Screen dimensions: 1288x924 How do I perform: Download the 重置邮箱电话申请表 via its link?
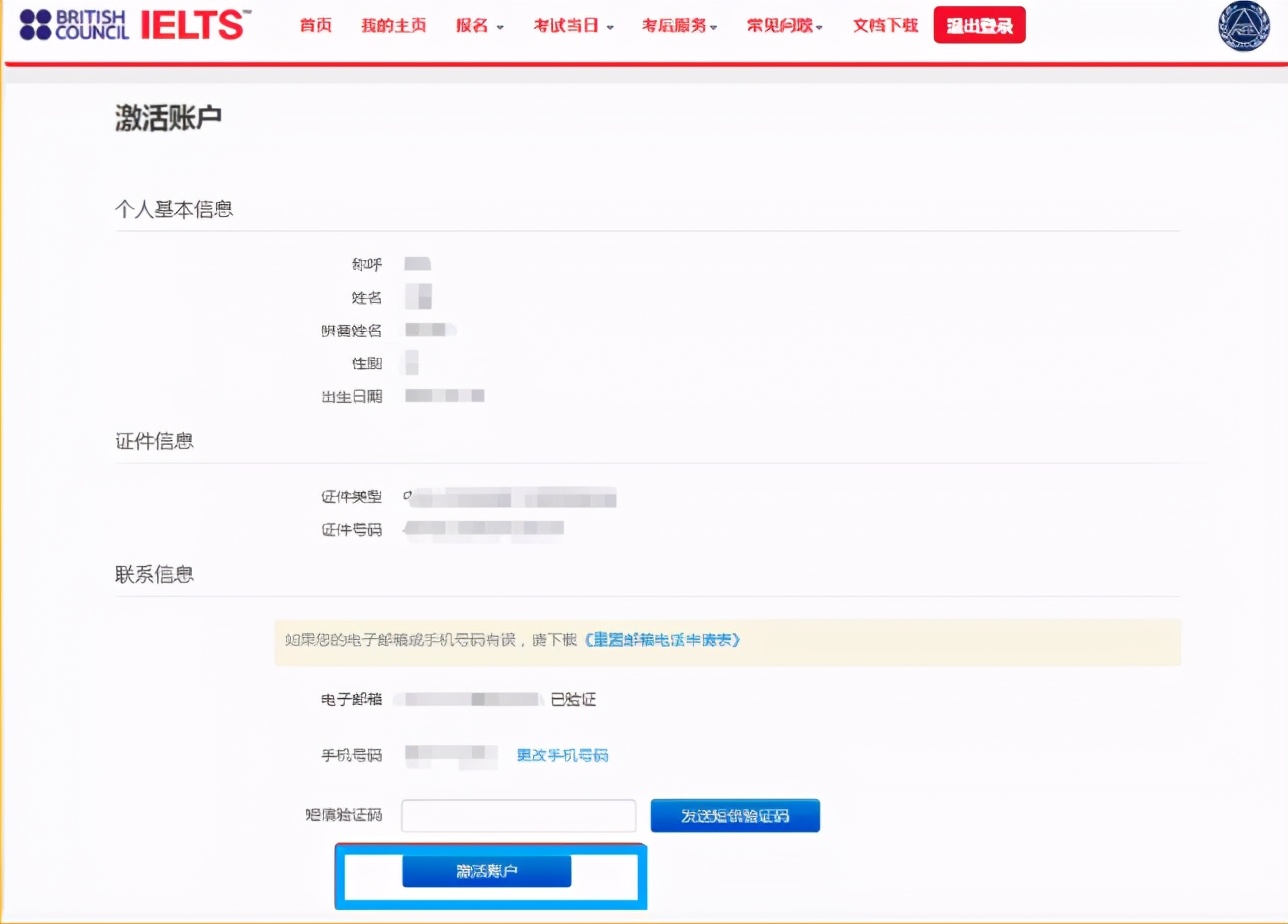point(665,641)
